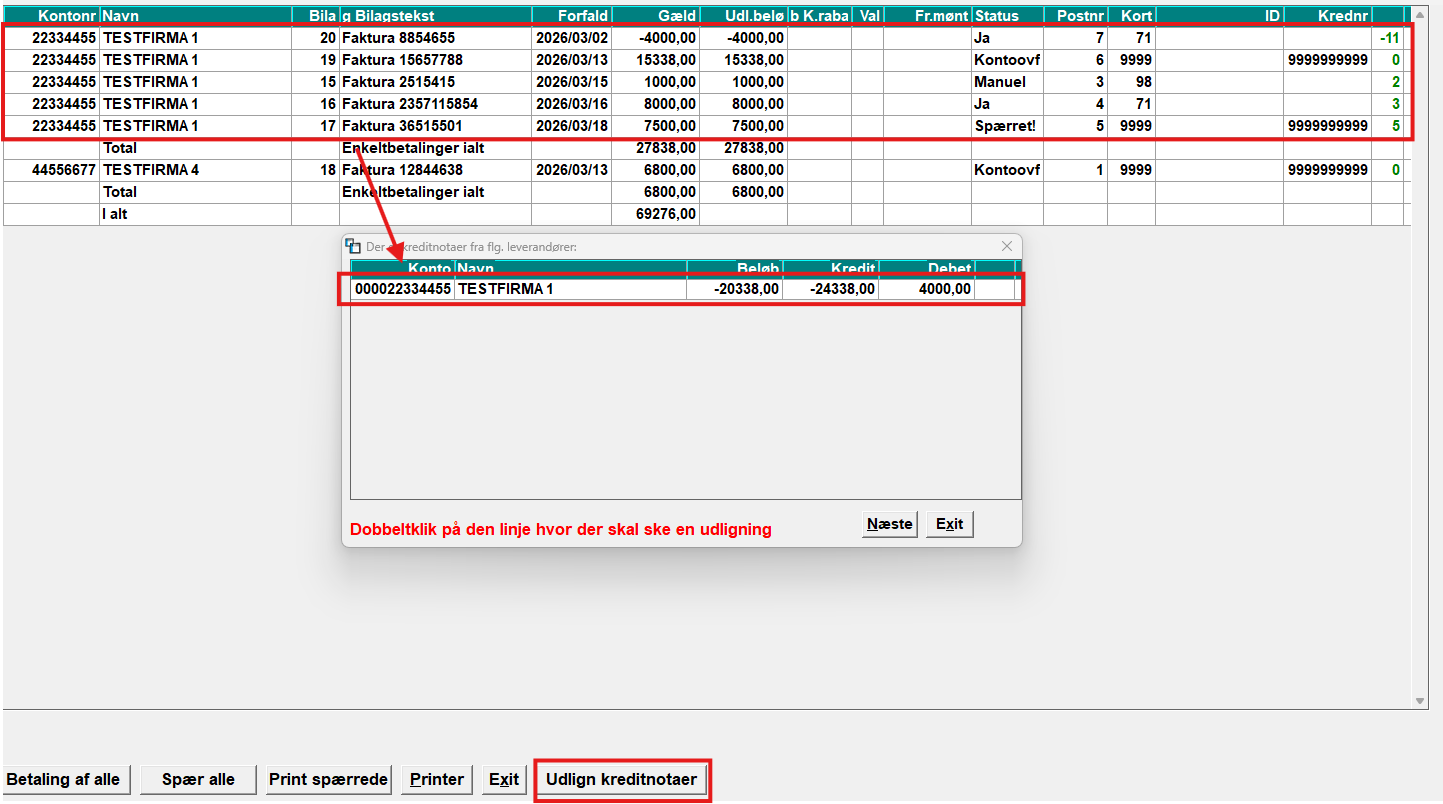1443x804 pixels.
Task: Select Faktura 36515501 row text
Action: tap(402, 126)
